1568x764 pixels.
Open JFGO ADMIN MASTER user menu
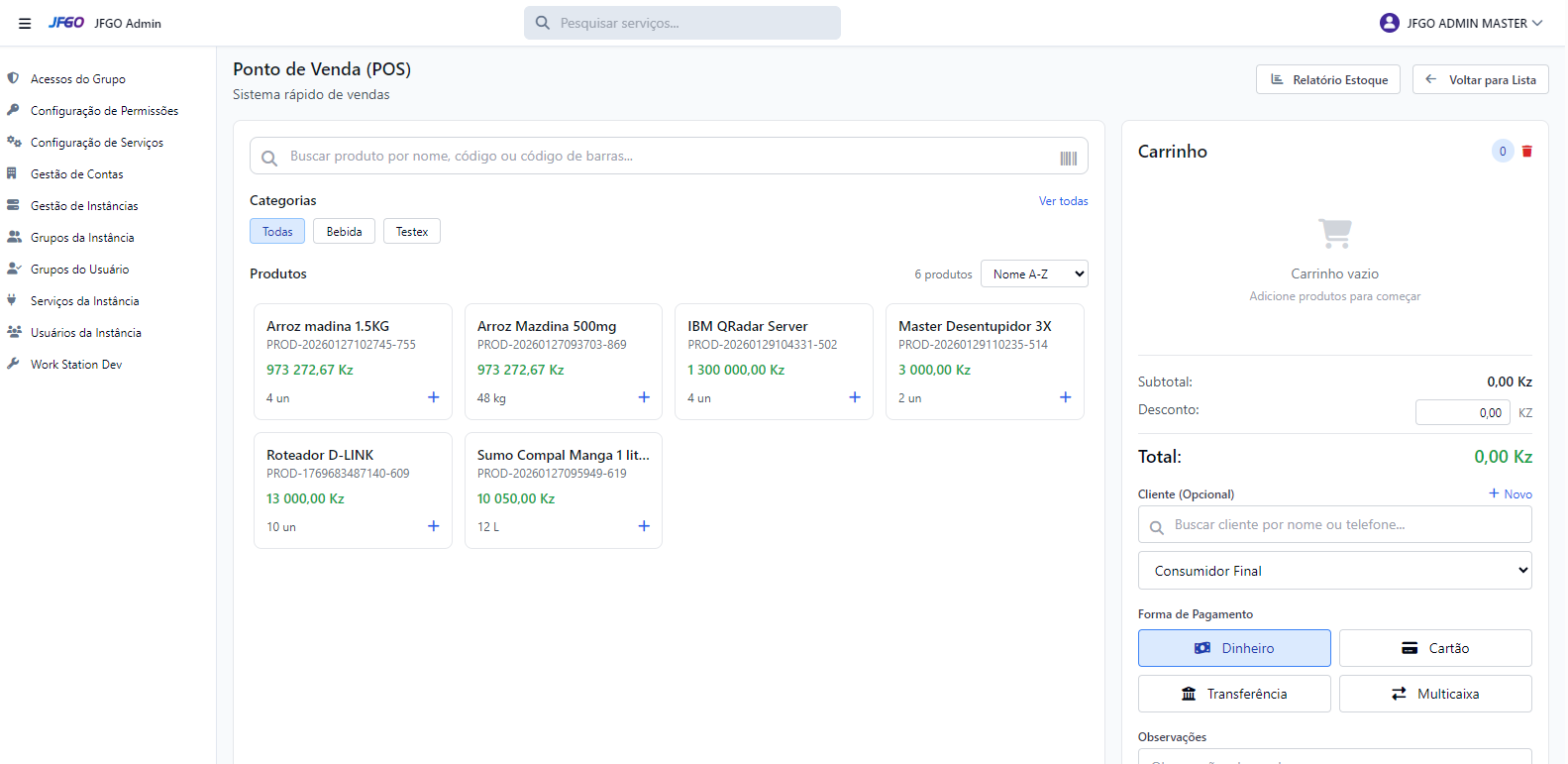(1461, 24)
